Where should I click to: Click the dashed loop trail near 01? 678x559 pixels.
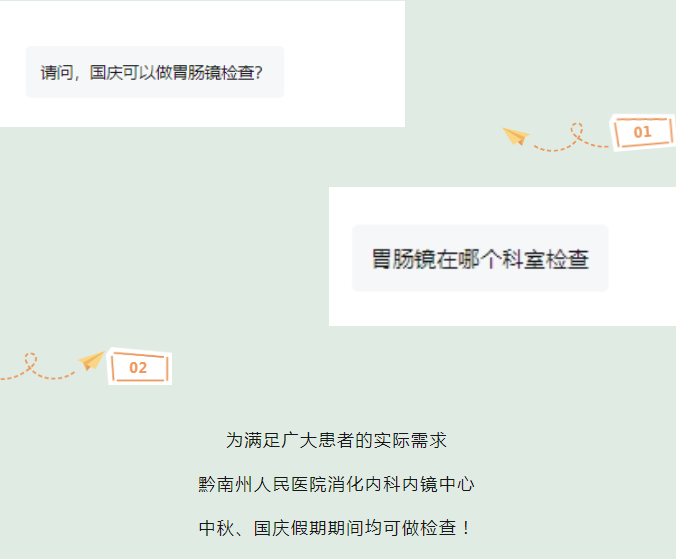[x=571, y=137]
